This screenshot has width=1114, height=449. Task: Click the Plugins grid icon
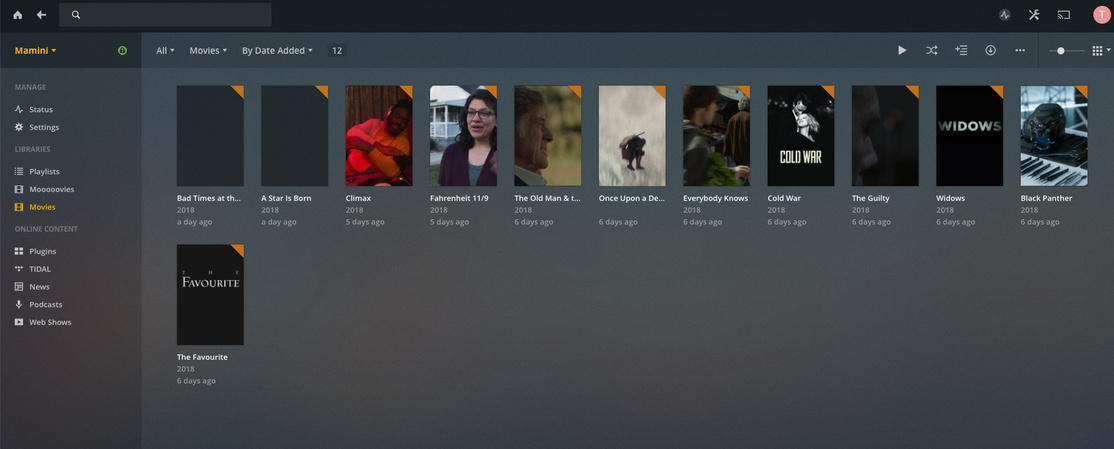point(19,251)
